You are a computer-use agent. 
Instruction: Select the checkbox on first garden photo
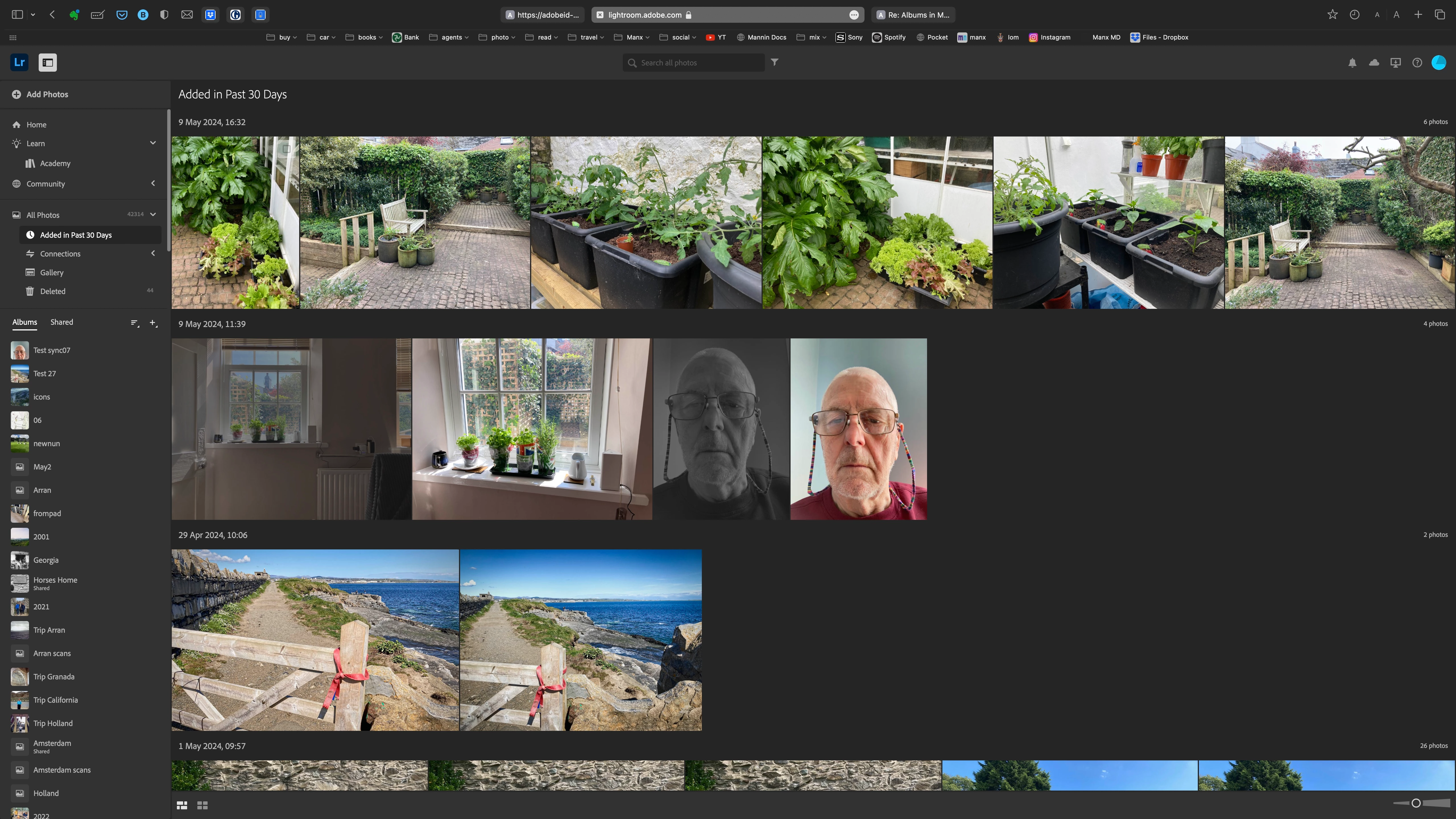tap(287, 149)
